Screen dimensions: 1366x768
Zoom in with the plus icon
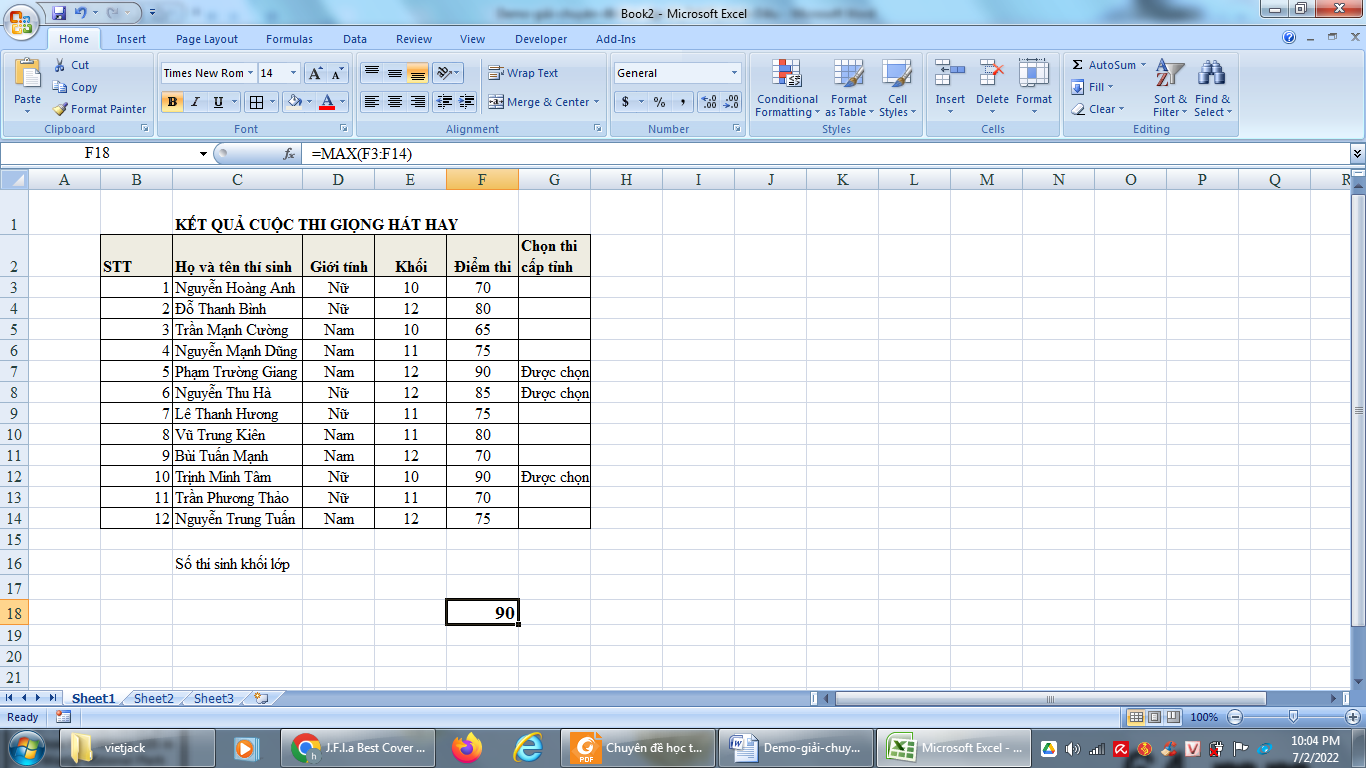[x=1354, y=717]
